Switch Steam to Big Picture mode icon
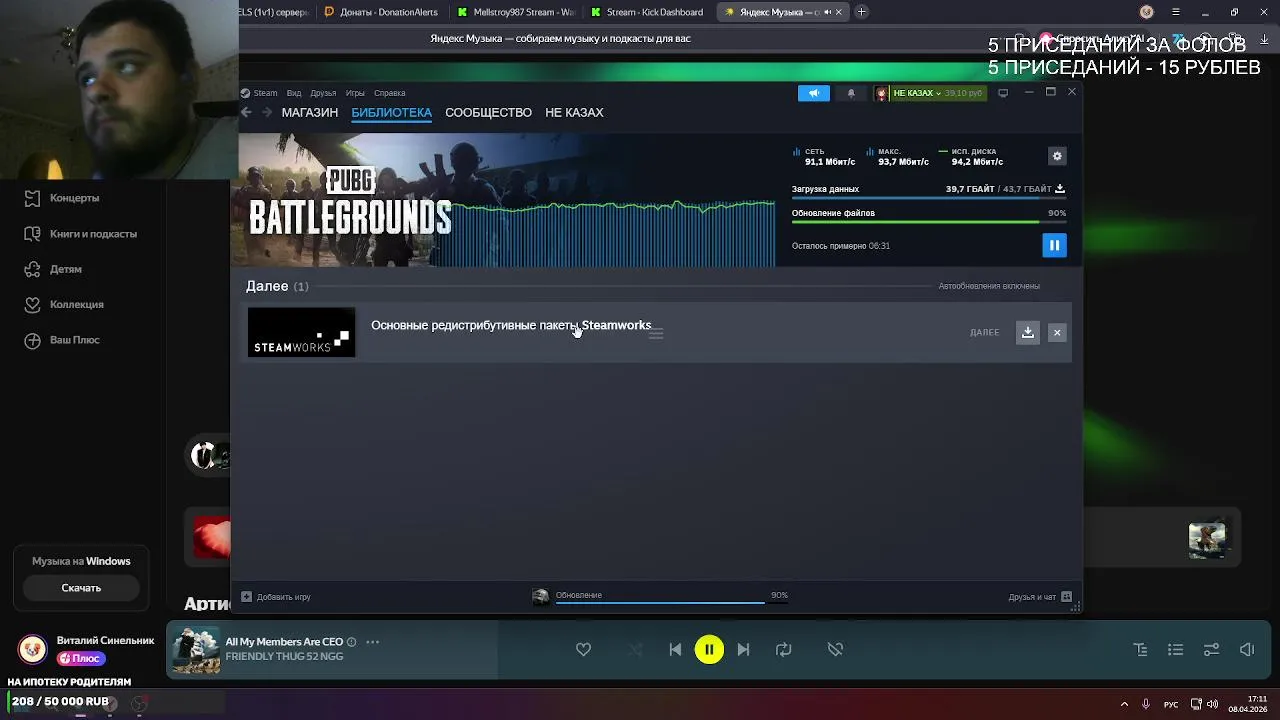Viewport: 1280px width, 720px height. click(1003, 93)
